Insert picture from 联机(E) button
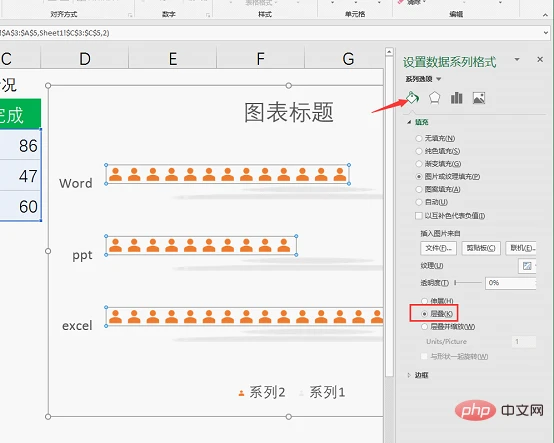Image resolution: width=554 pixels, height=443 pixels. click(521, 248)
